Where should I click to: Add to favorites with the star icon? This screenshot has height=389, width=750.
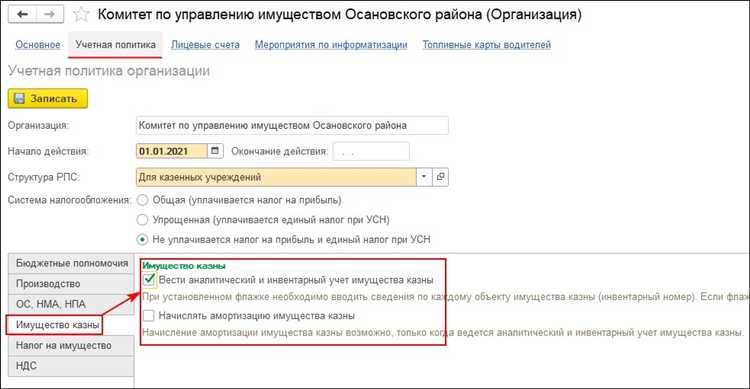coord(81,14)
